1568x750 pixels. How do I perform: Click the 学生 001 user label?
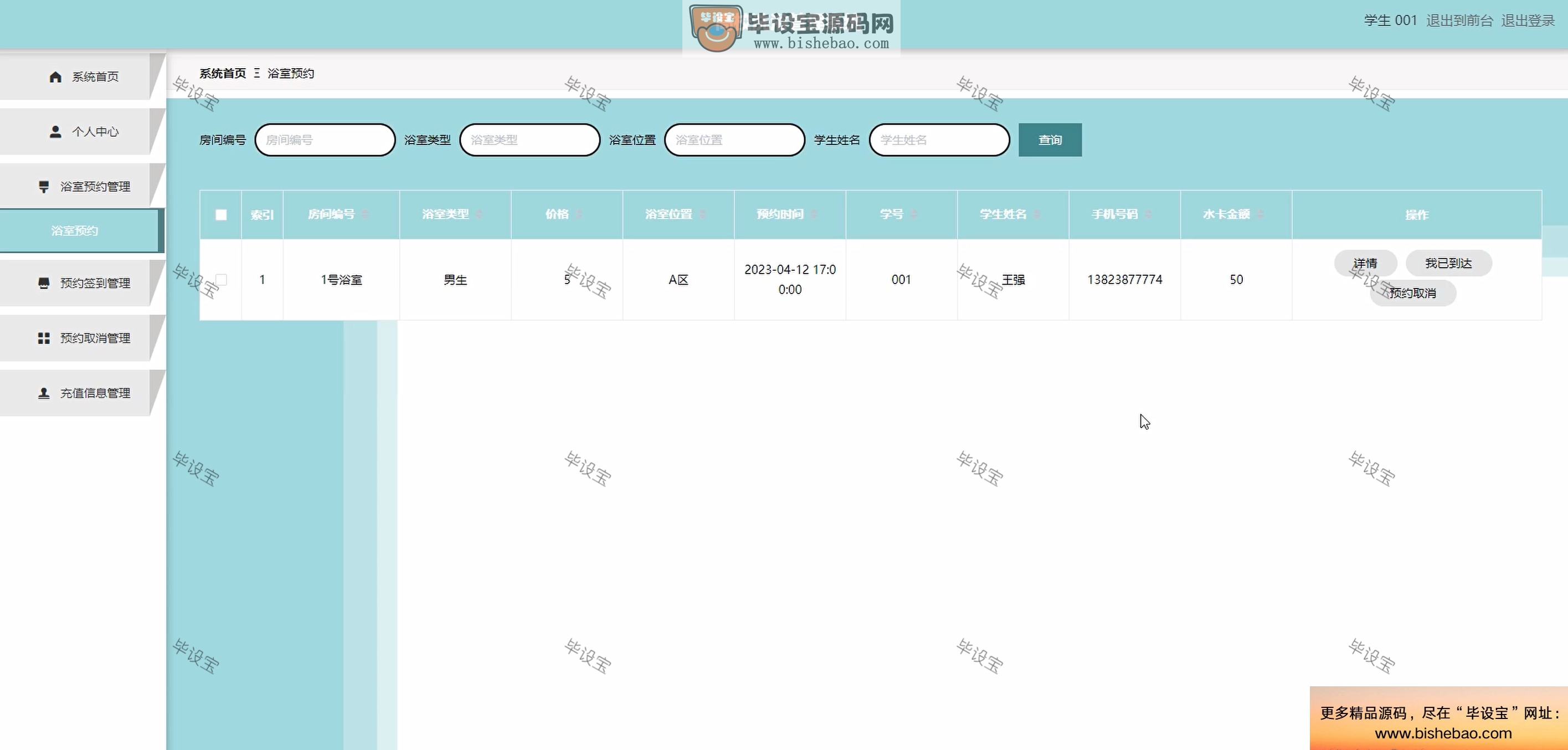tap(1390, 20)
